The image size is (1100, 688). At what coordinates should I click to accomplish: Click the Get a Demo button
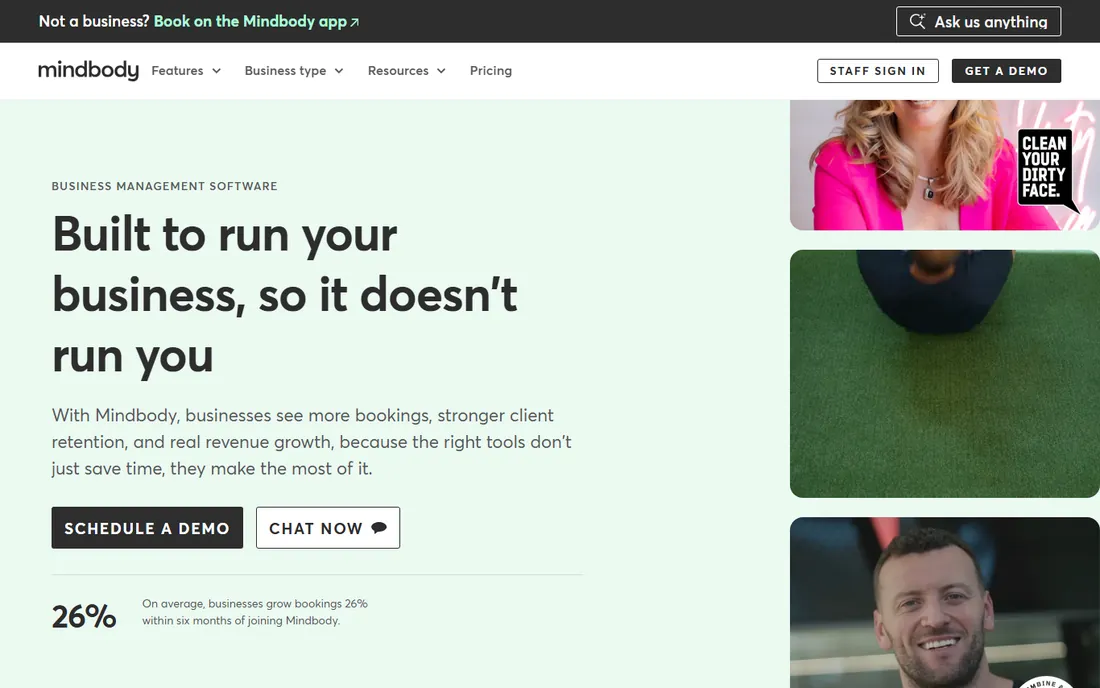coord(1006,71)
